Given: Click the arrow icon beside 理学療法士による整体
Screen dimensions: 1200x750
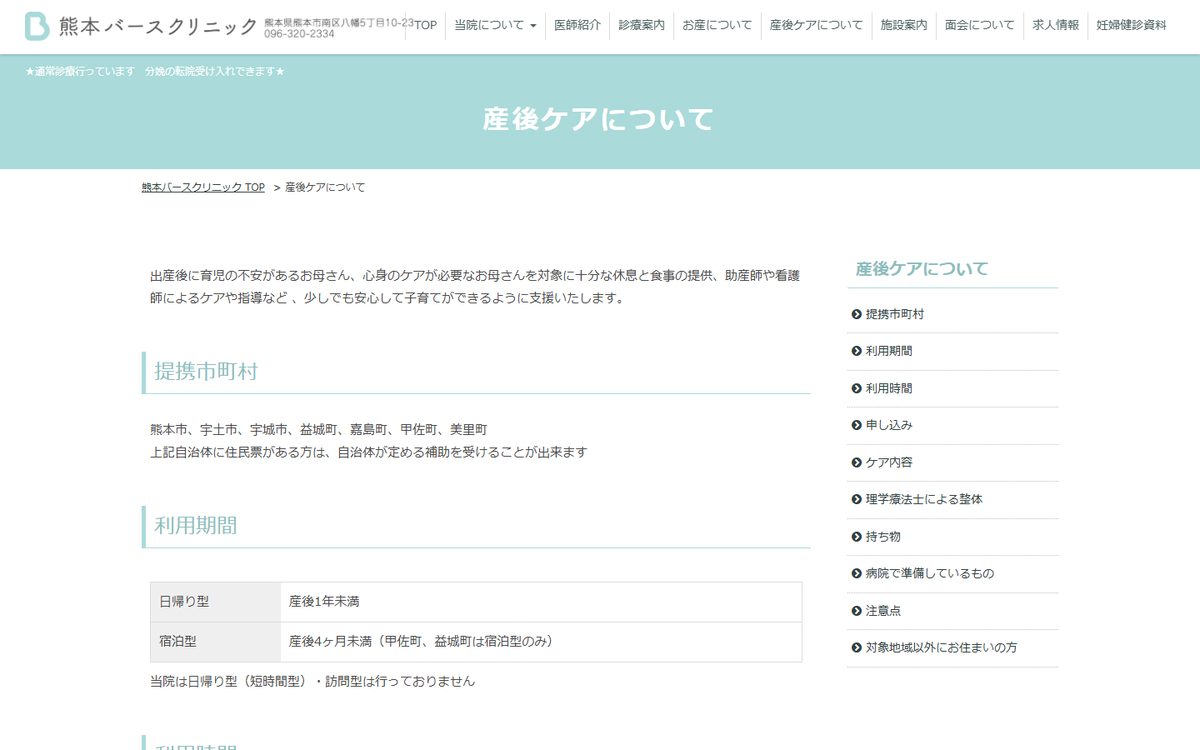Looking at the screenshot, I should tap(856, 499).
